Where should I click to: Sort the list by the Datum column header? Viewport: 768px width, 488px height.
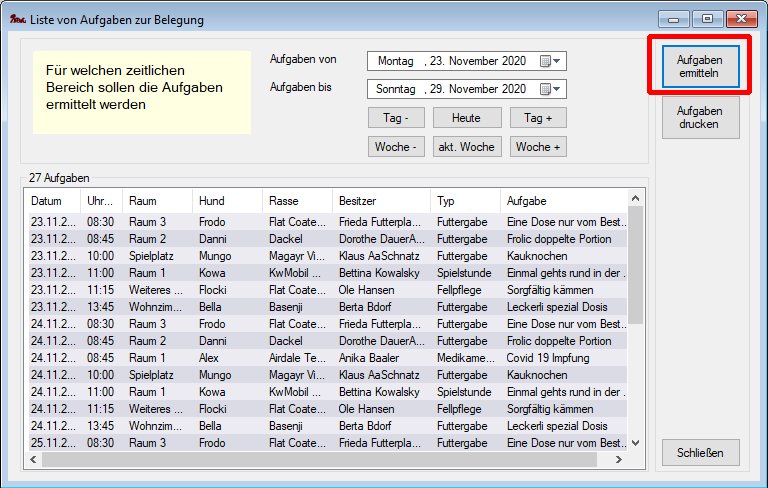53,201
